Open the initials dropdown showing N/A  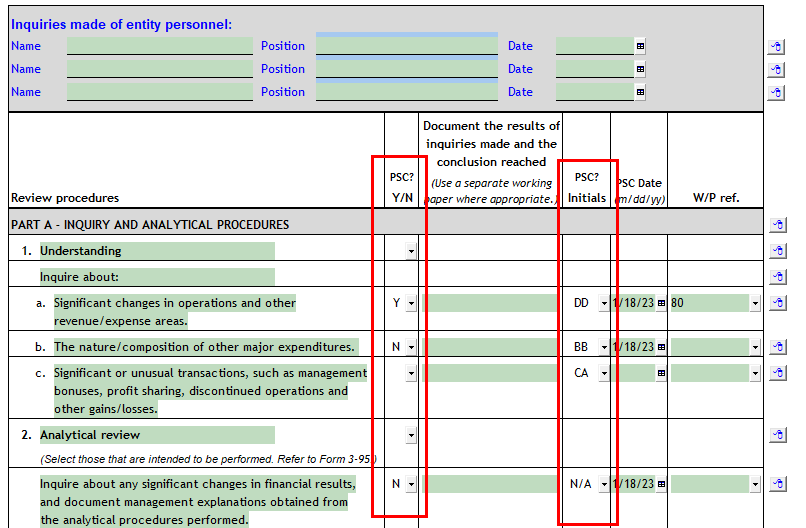pyautogui.click(x=604, y=484)
